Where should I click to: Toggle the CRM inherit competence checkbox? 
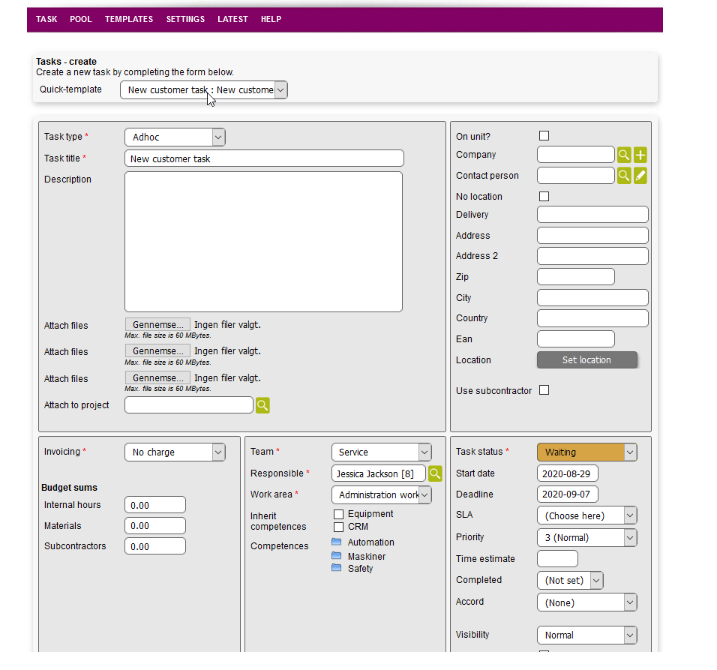click(x=339, y=526)
